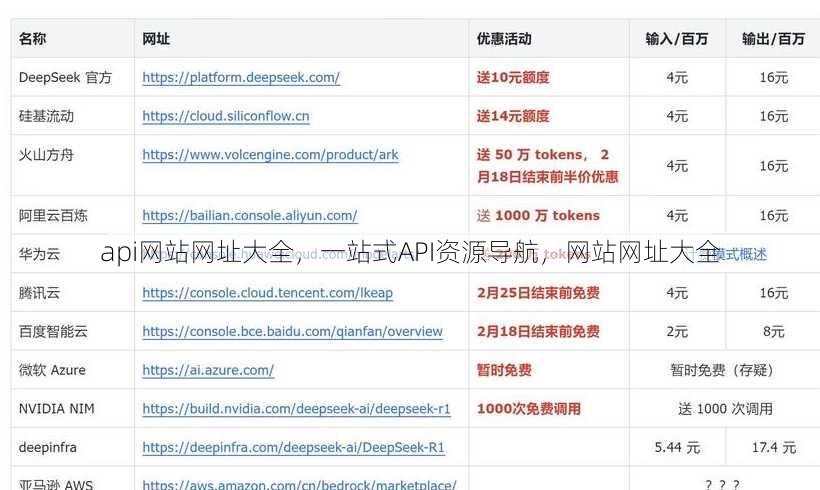Click the 17.4 元 output price
Image resolution: width=820 pixels, height=490 pixels.
pyautogui.click(x=774, y=448)
